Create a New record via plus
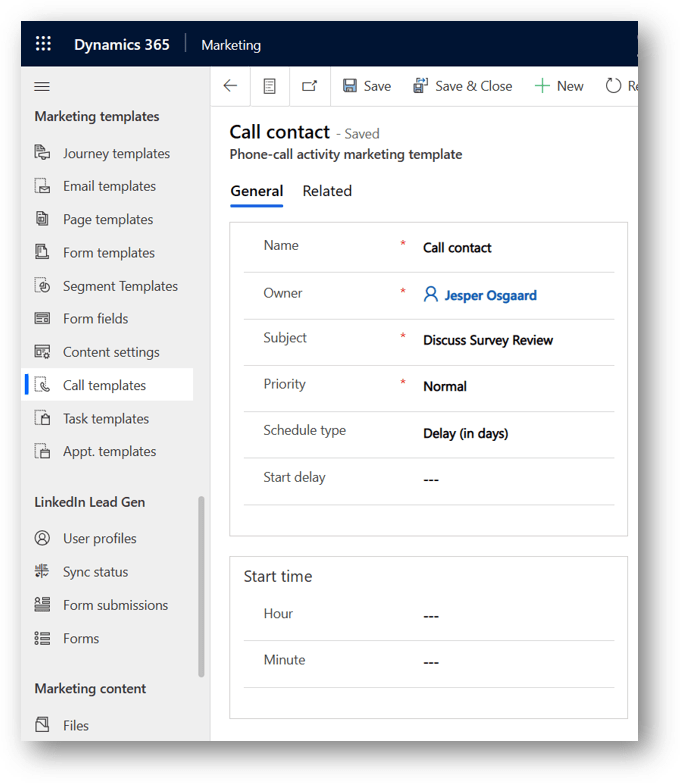The width and height of the screenshot is (680, 783). click(x=559, y=86)
